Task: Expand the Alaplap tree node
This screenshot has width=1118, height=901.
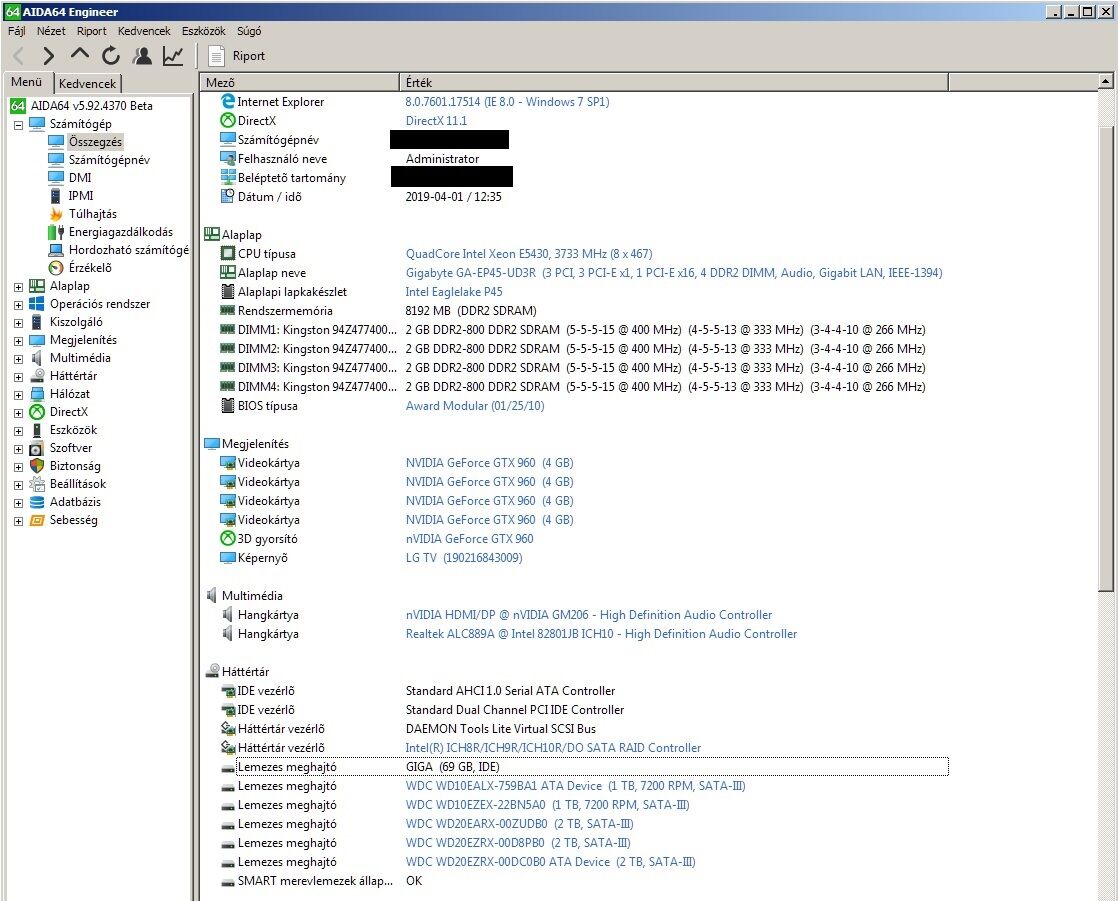Action: 19,287
